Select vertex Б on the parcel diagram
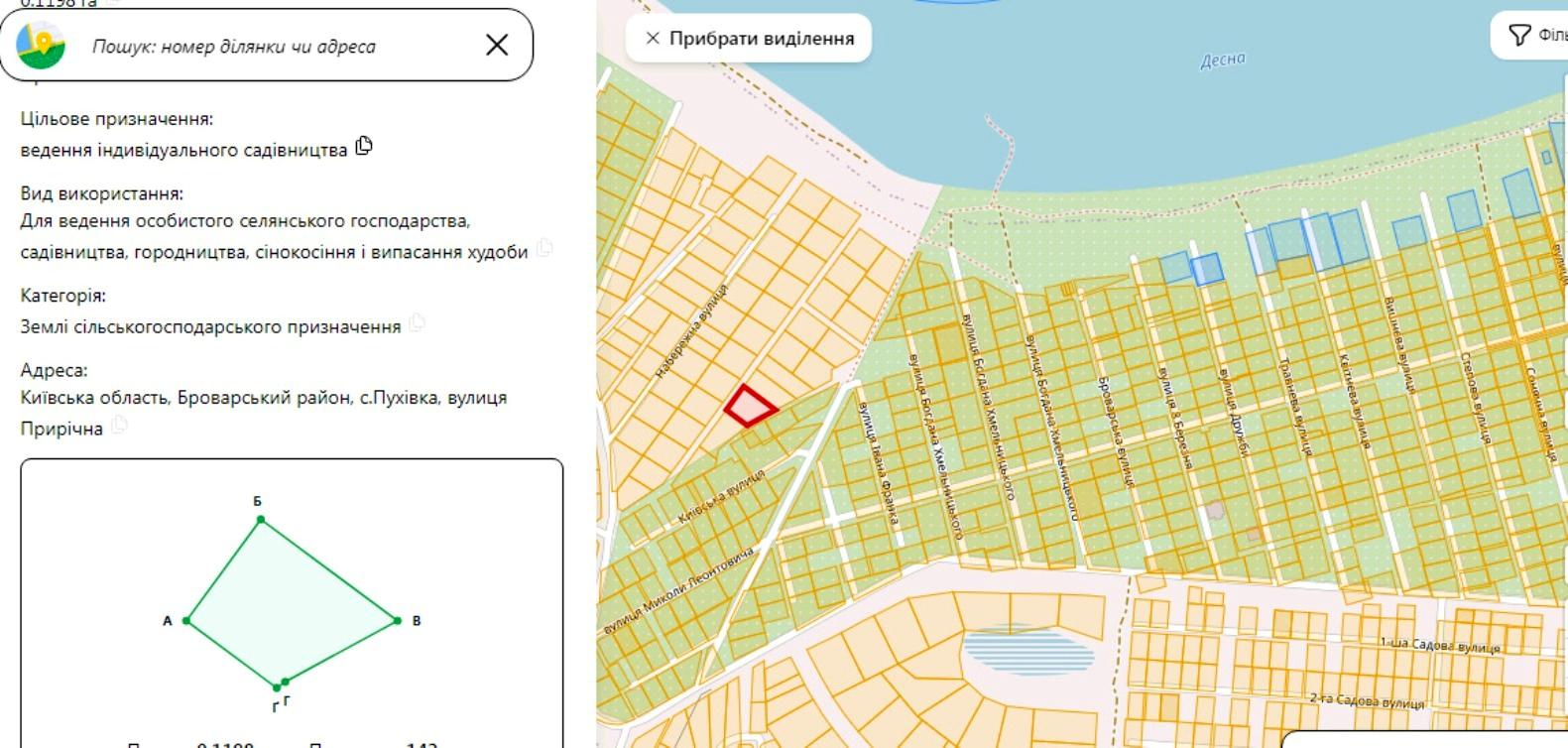Screen dimensions: 1568x748 260,519
